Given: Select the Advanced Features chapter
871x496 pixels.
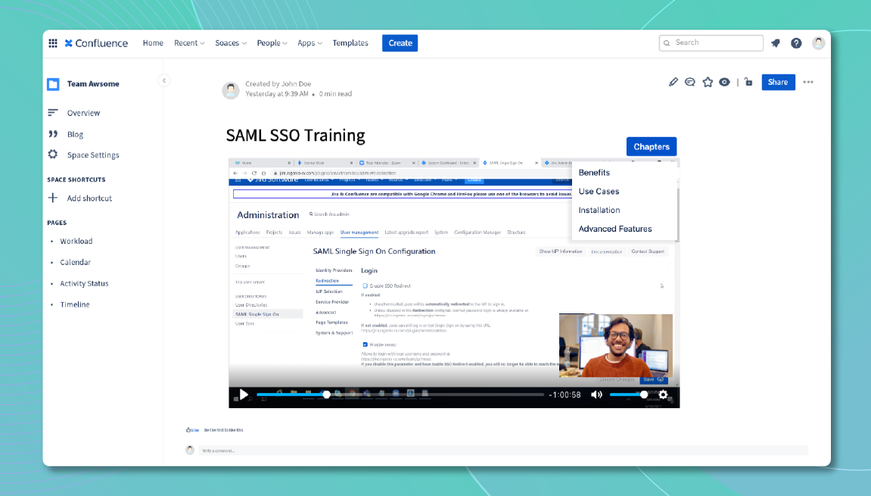Looking at the screenshot, I should [615, 229].
